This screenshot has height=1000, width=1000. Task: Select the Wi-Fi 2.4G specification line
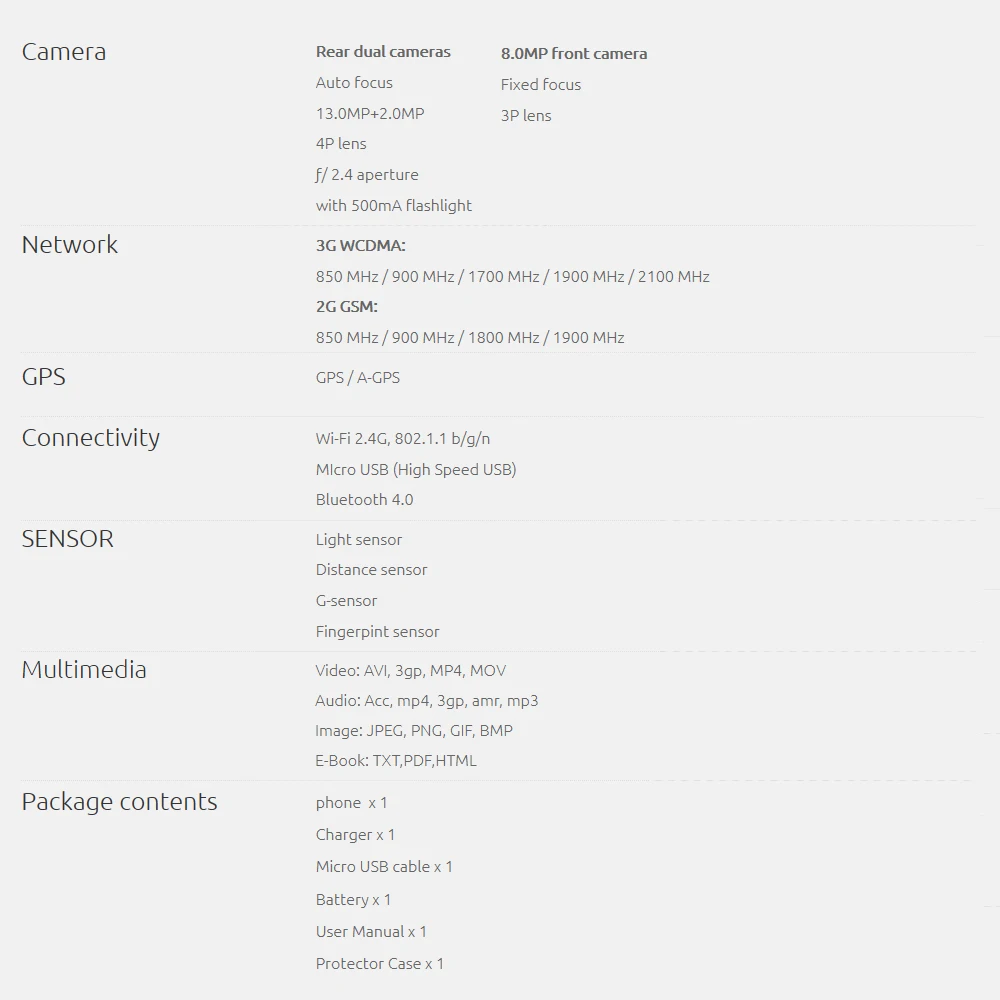click(403, 439)
